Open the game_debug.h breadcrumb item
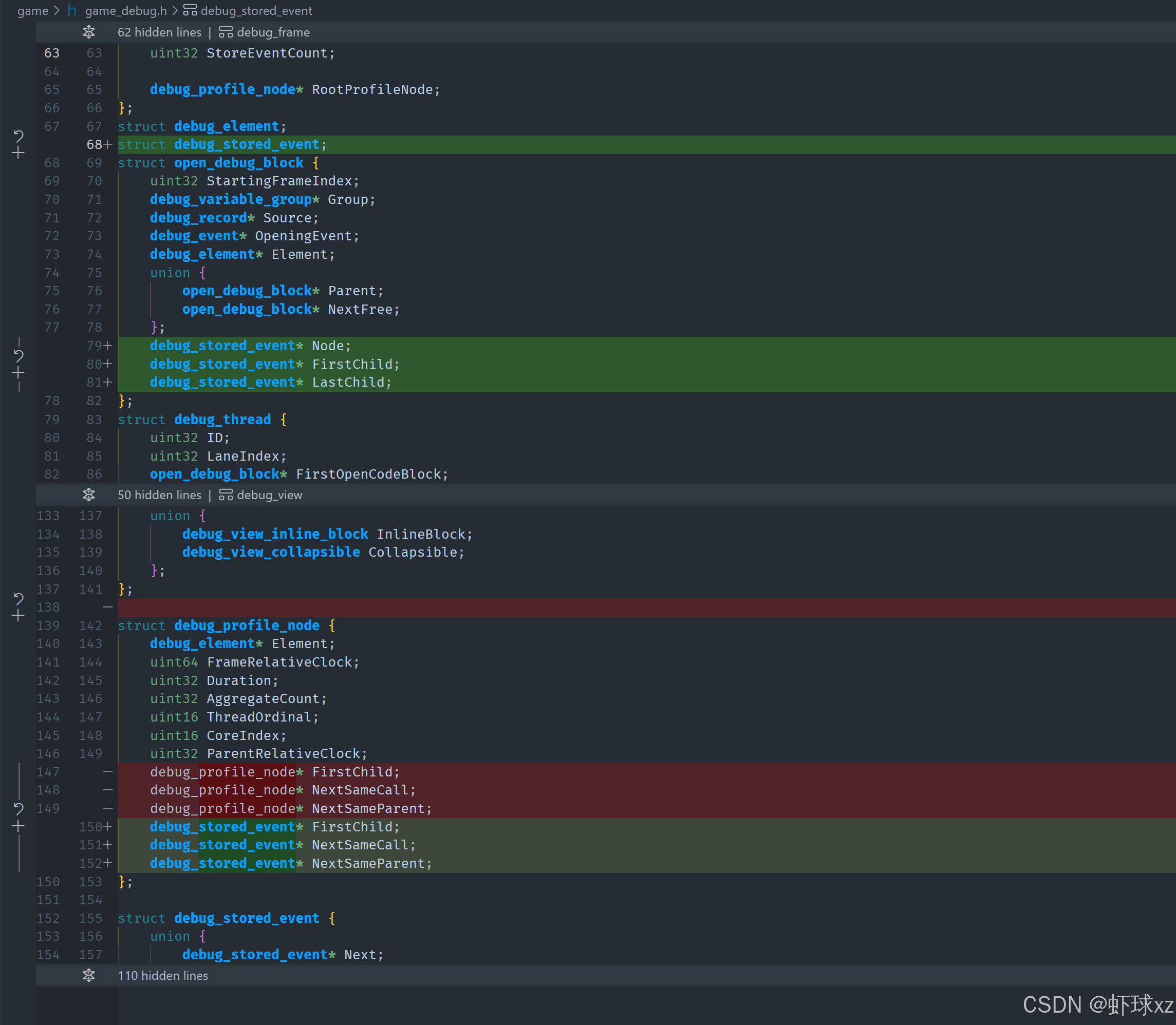 point(126,11)
